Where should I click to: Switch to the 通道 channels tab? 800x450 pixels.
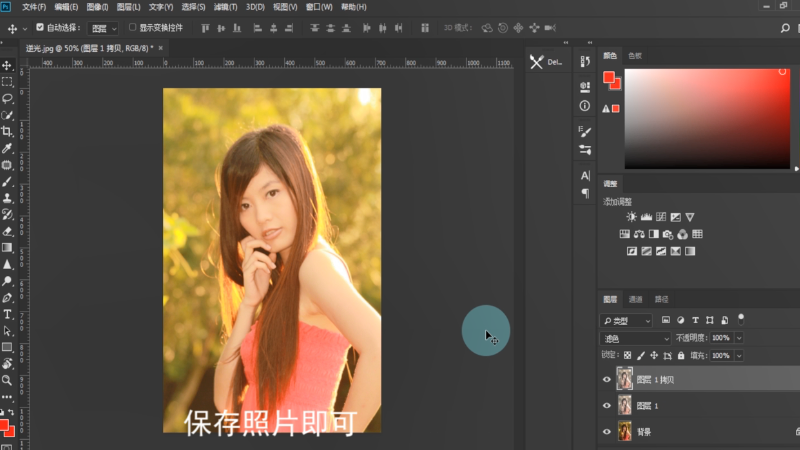click(635, 299)
